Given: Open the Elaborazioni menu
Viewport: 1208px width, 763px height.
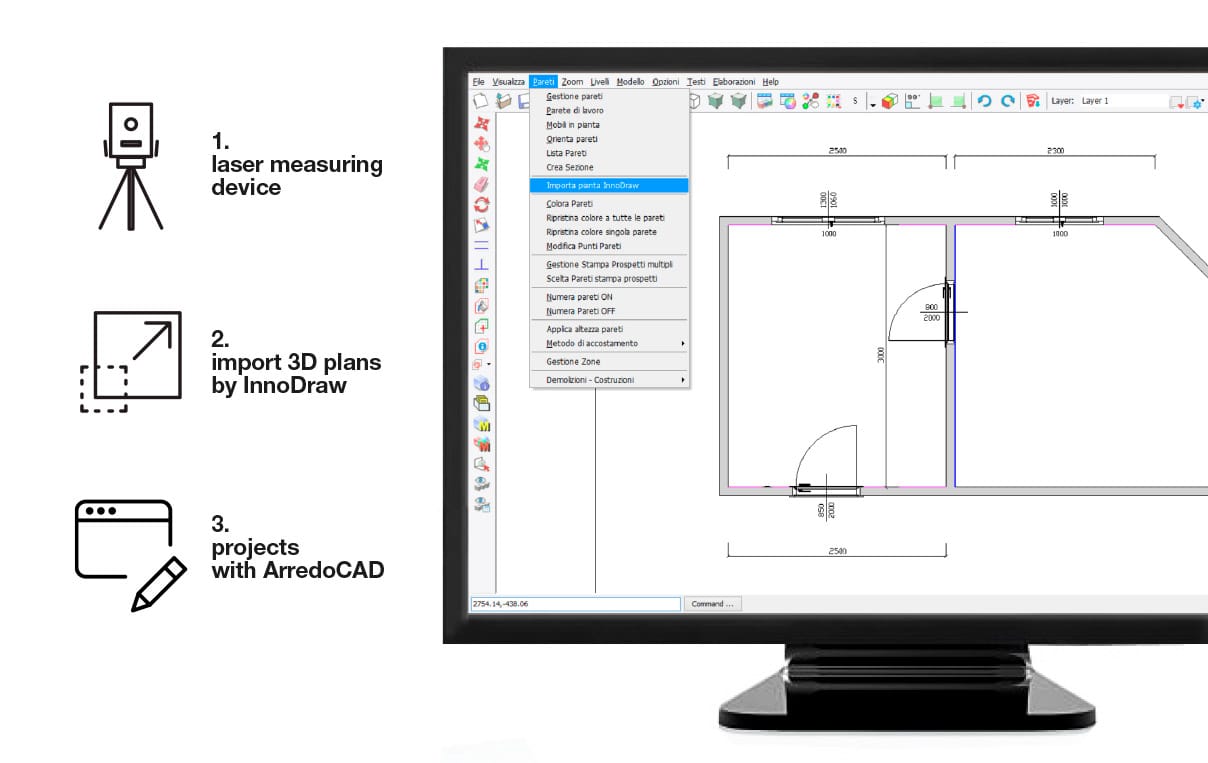Looking at the screenshot, I should click(x=734, y=81).
